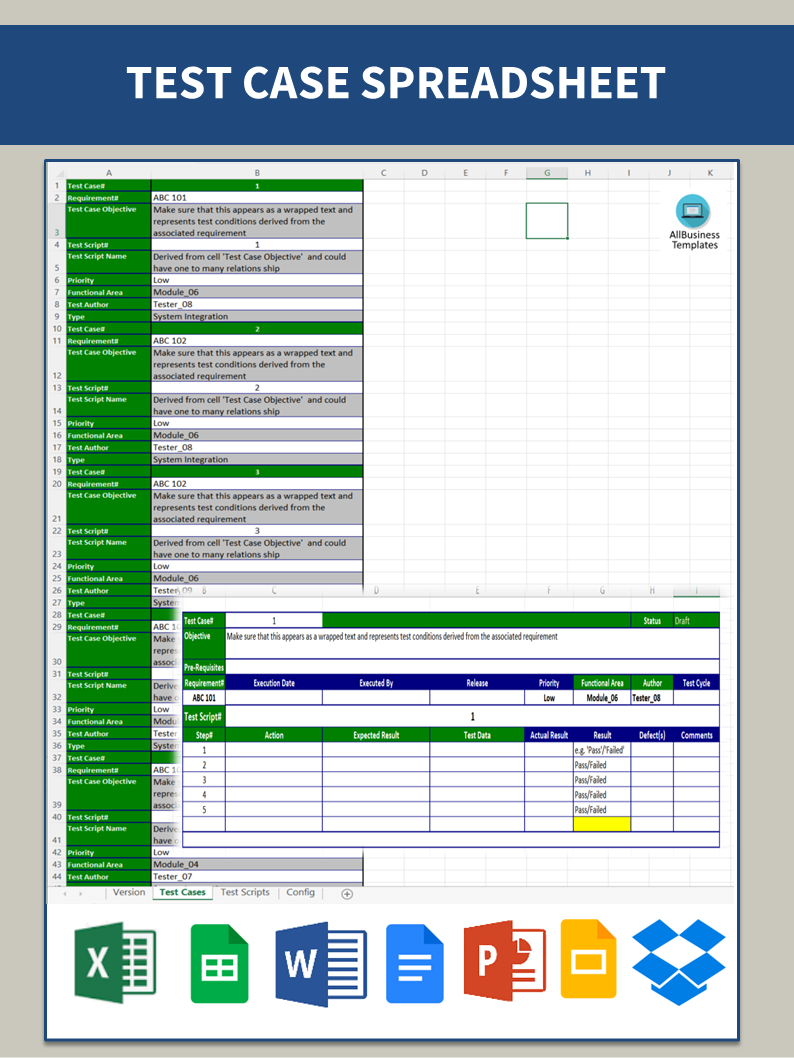Click 'ABC 102' cell in row 20
Screen dimensions: 794x1058
pyautogui.click(x=257, y=484)
